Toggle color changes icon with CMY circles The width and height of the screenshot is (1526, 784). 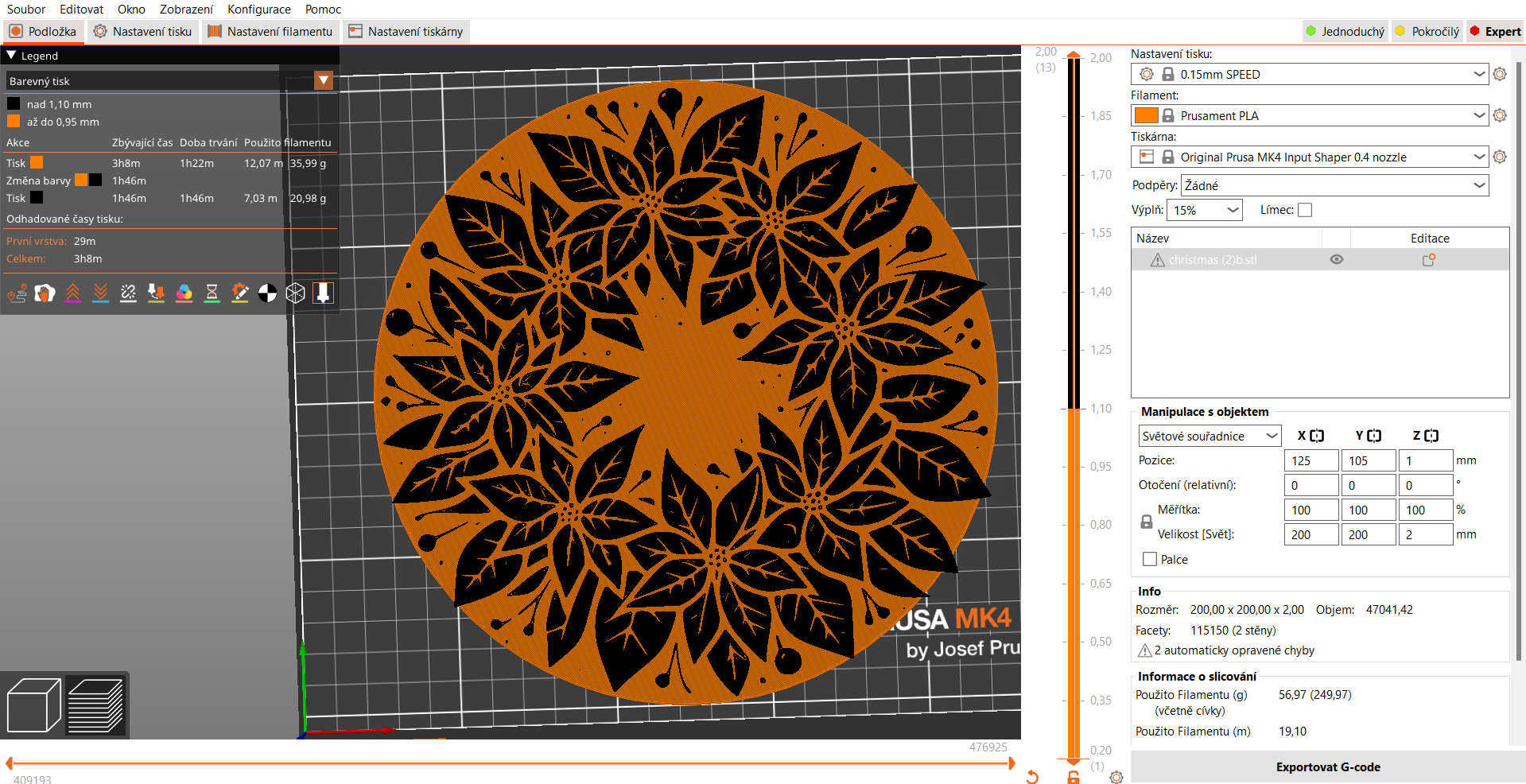(184, 293)
